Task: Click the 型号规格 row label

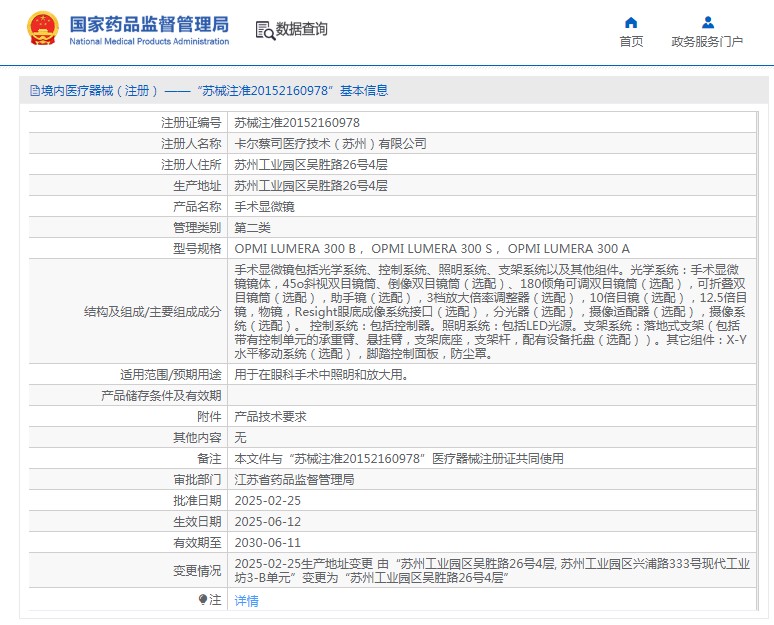Action: click(197, 248)
